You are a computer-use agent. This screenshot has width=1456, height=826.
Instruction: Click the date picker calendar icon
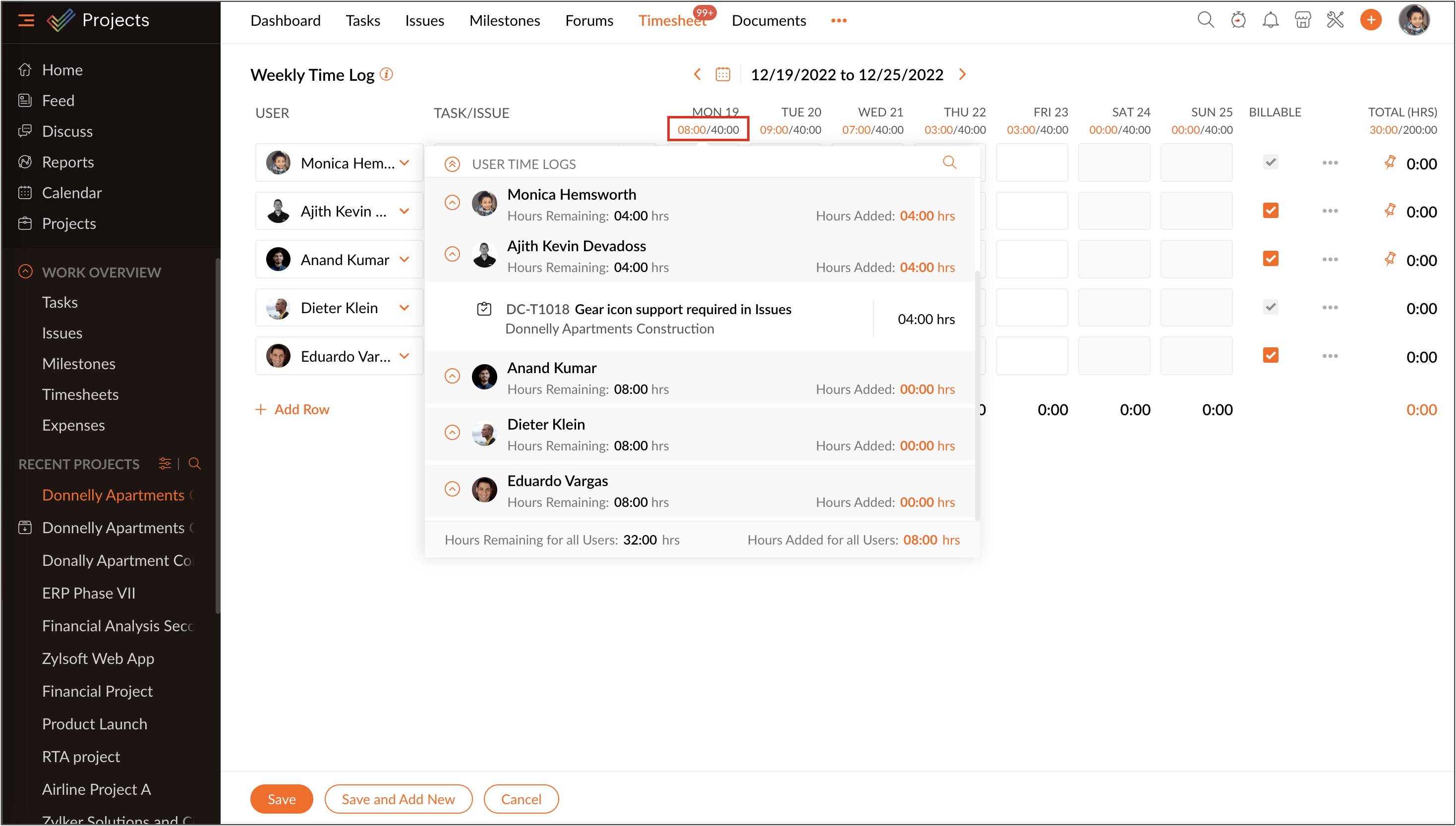click(723, 74)
